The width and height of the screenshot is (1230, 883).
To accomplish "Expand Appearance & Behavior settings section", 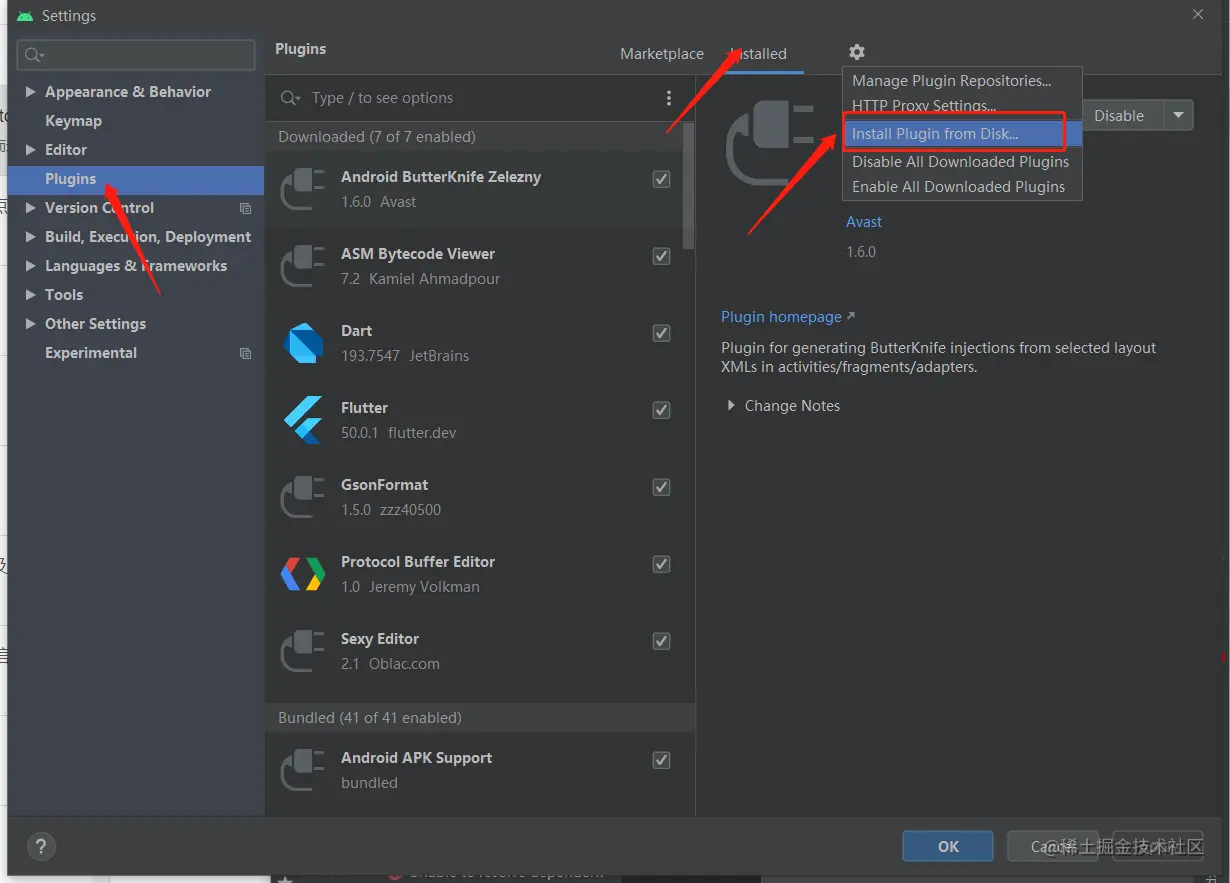I will click(x=30, y=92).
